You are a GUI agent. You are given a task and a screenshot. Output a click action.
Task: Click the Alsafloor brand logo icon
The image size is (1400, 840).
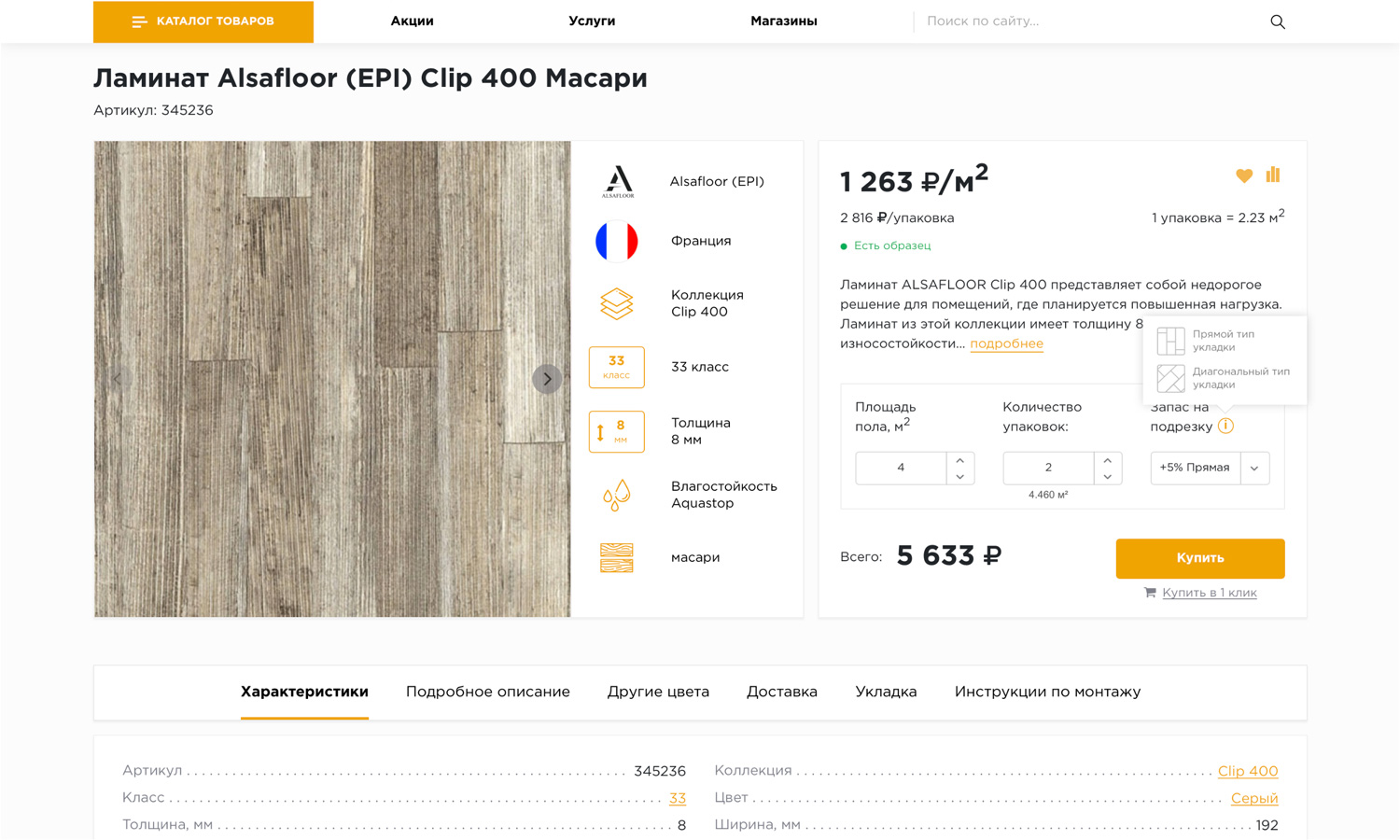617,182
